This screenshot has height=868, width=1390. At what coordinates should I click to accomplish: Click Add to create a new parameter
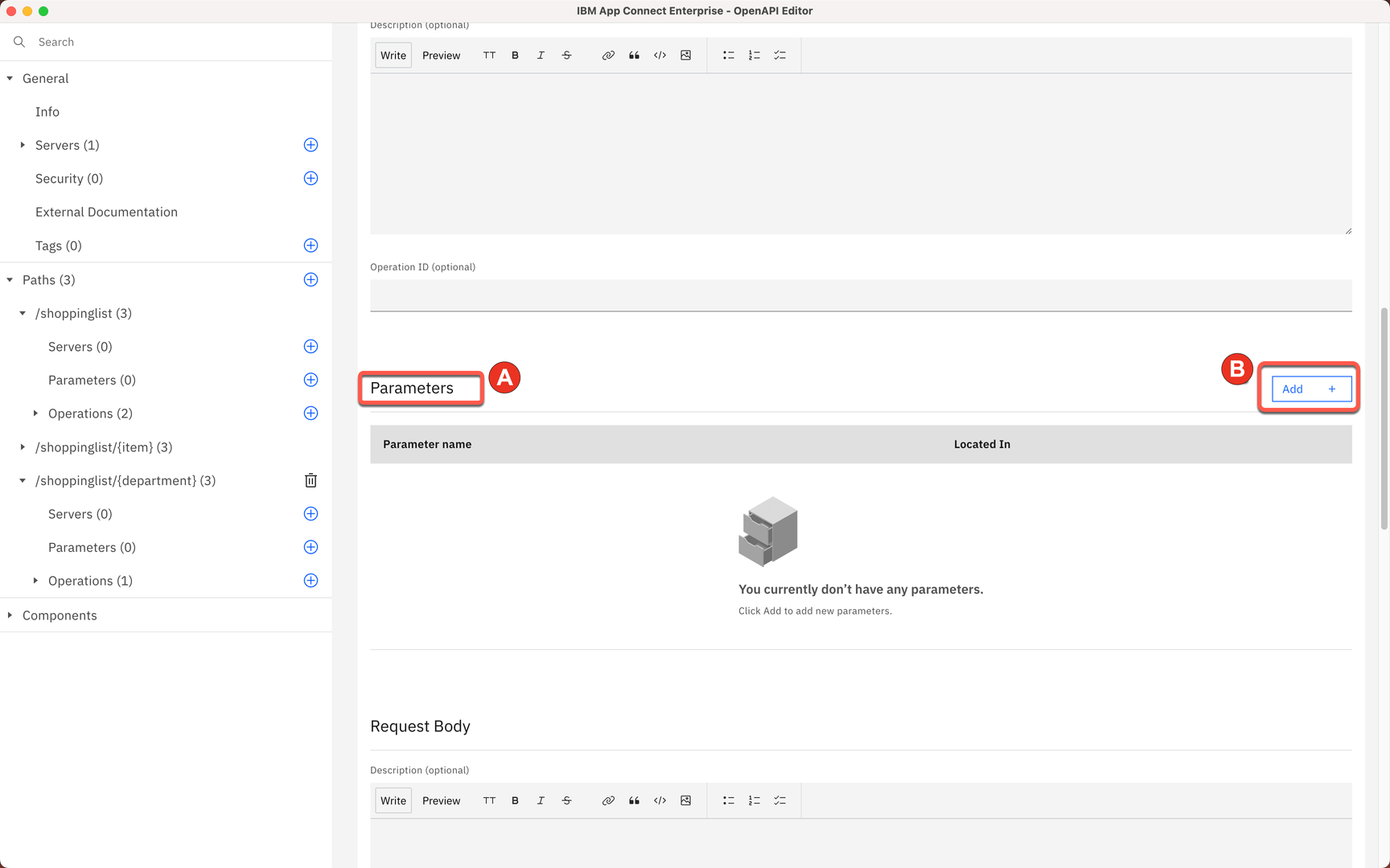pos(1309,389)
